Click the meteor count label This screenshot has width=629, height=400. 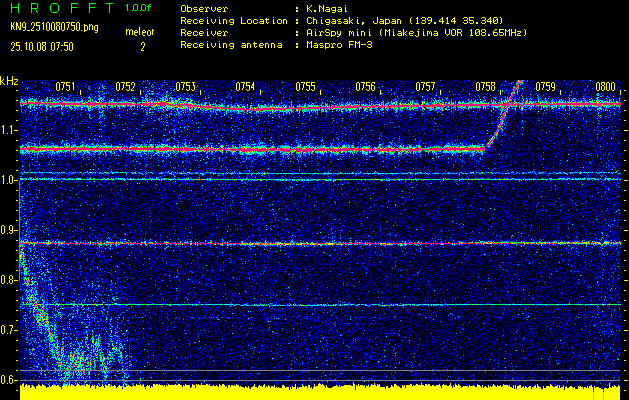(x=139, y=33)
